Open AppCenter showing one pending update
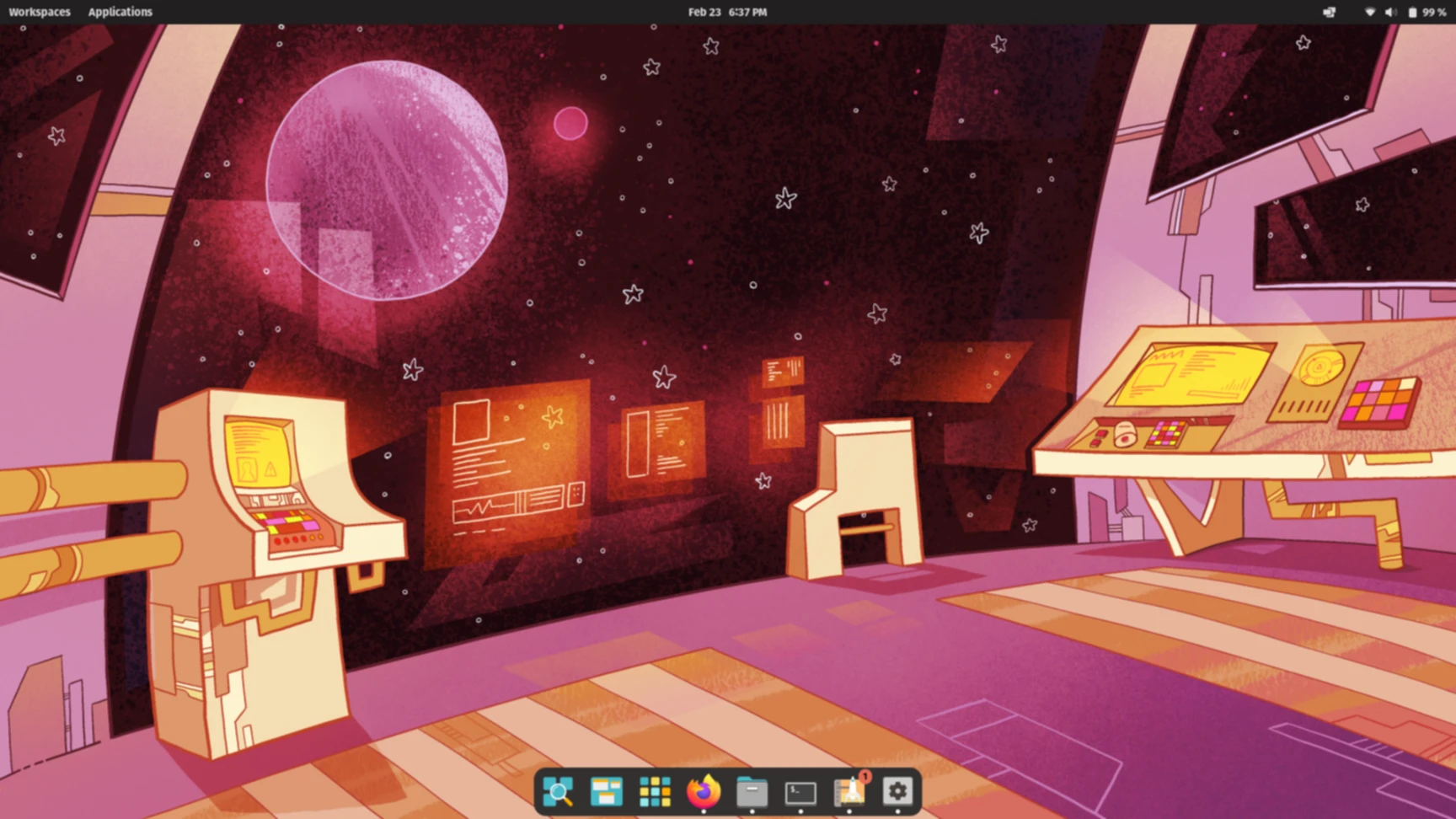The image size is (1456, 819). coord(850,791)
